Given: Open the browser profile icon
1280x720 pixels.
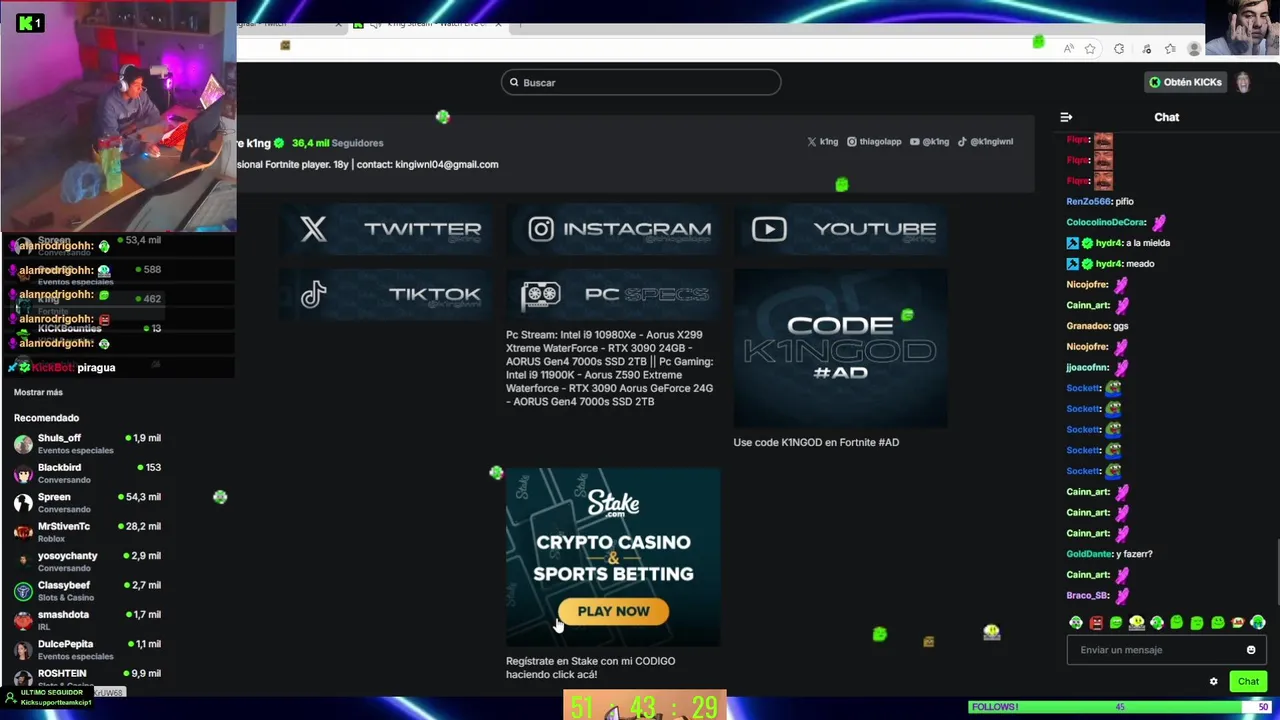Looking at the screenshot, I should pyautogui.click(x=1194, y=49).
